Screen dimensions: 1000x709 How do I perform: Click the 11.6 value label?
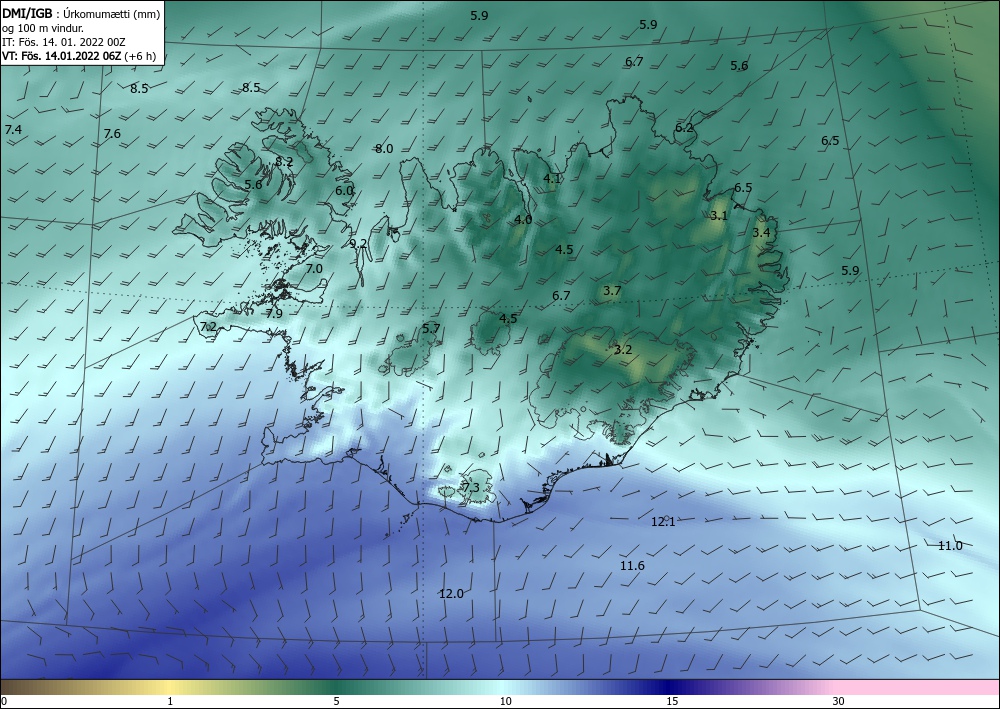pos(633,566)
